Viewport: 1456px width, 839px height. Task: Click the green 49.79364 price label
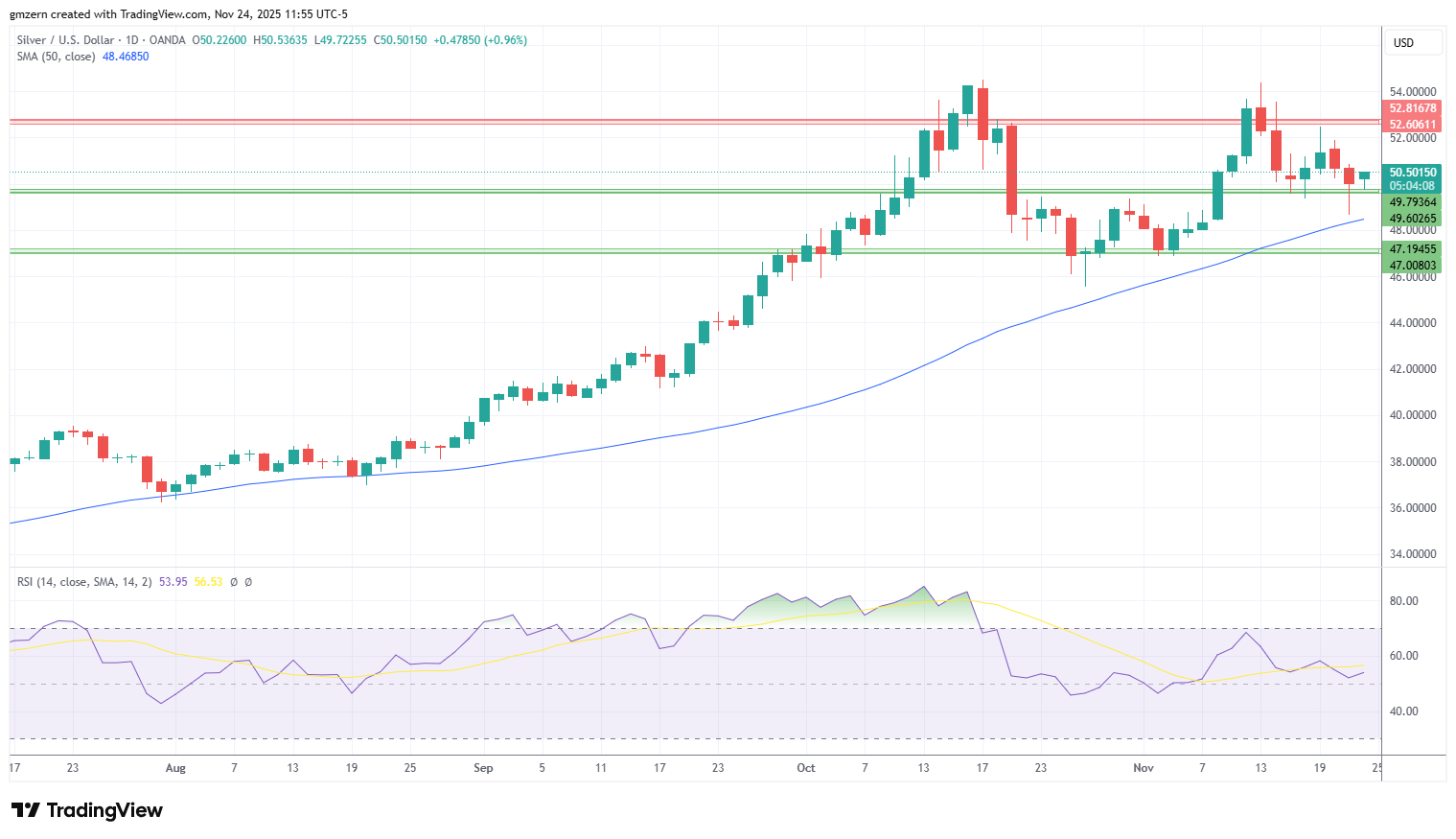1413,202
